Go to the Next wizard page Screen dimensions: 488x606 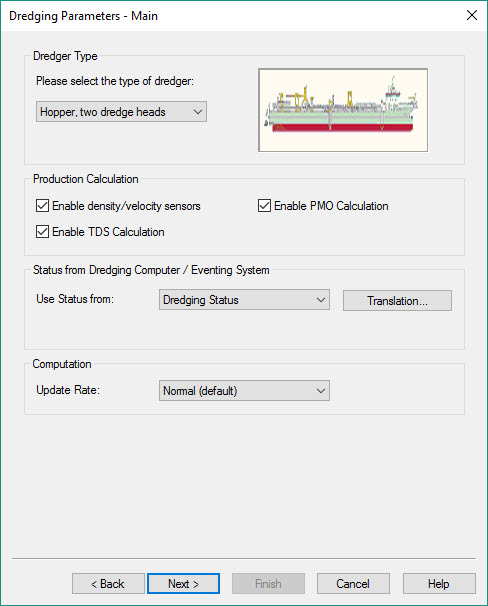click(184, 584)
